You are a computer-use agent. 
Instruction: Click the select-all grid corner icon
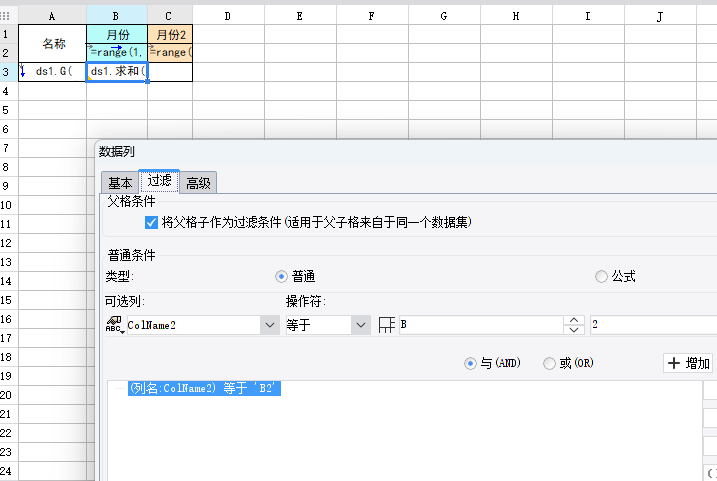5,16
